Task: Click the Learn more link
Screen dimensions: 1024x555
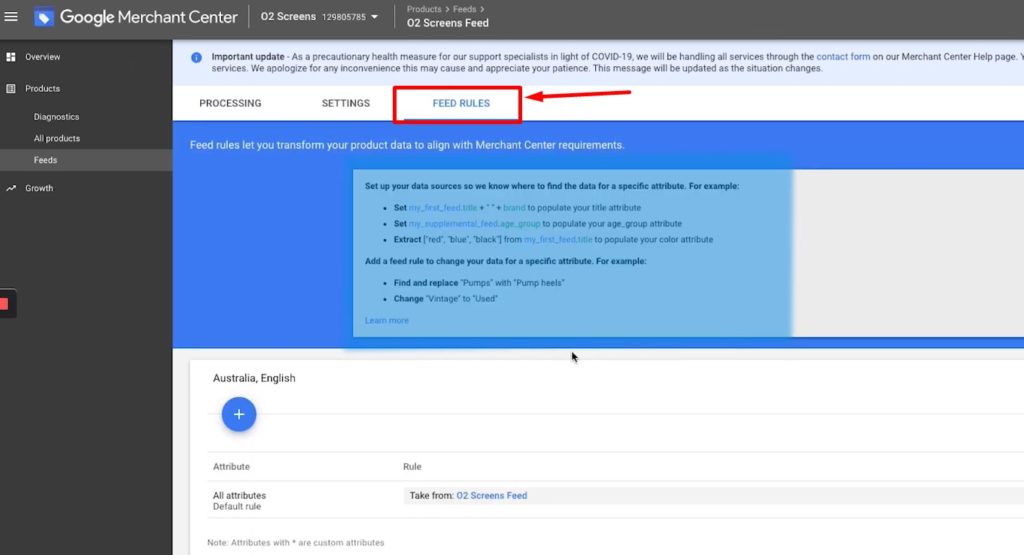Action: [387, 321]
